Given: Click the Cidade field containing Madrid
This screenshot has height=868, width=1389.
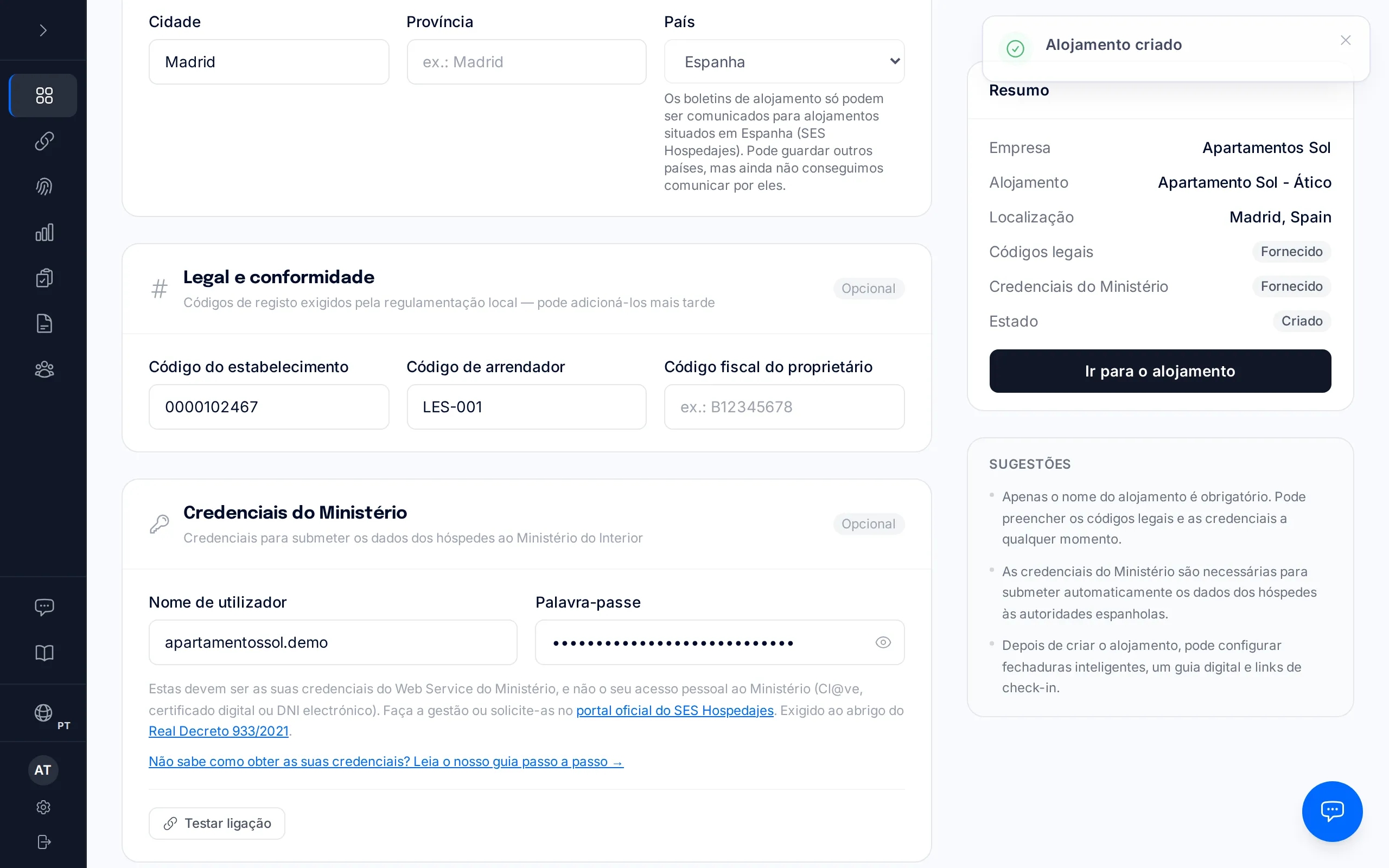Looking at the screenshot, I should point(269,61).
